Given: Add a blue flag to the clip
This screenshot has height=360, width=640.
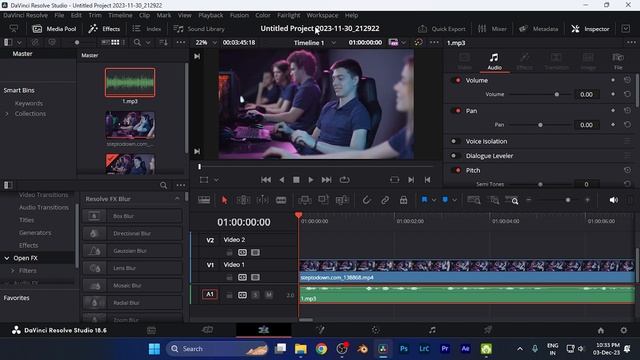Looking at the screenshot, I should (x=424, y=200).
